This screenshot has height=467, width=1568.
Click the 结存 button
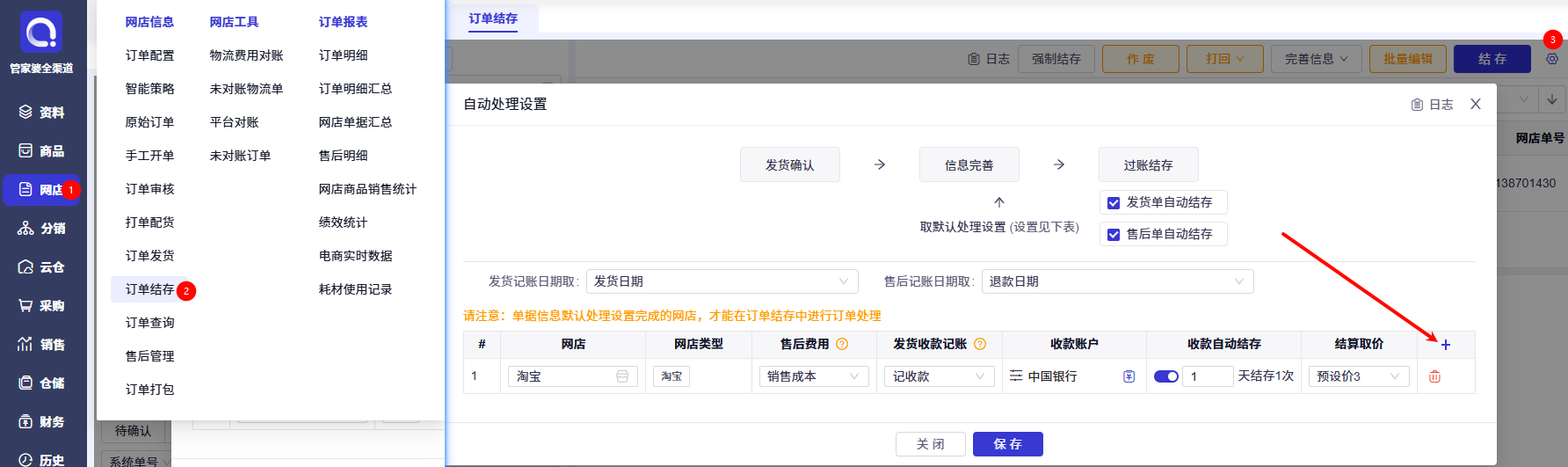(x=1492, y=59)
